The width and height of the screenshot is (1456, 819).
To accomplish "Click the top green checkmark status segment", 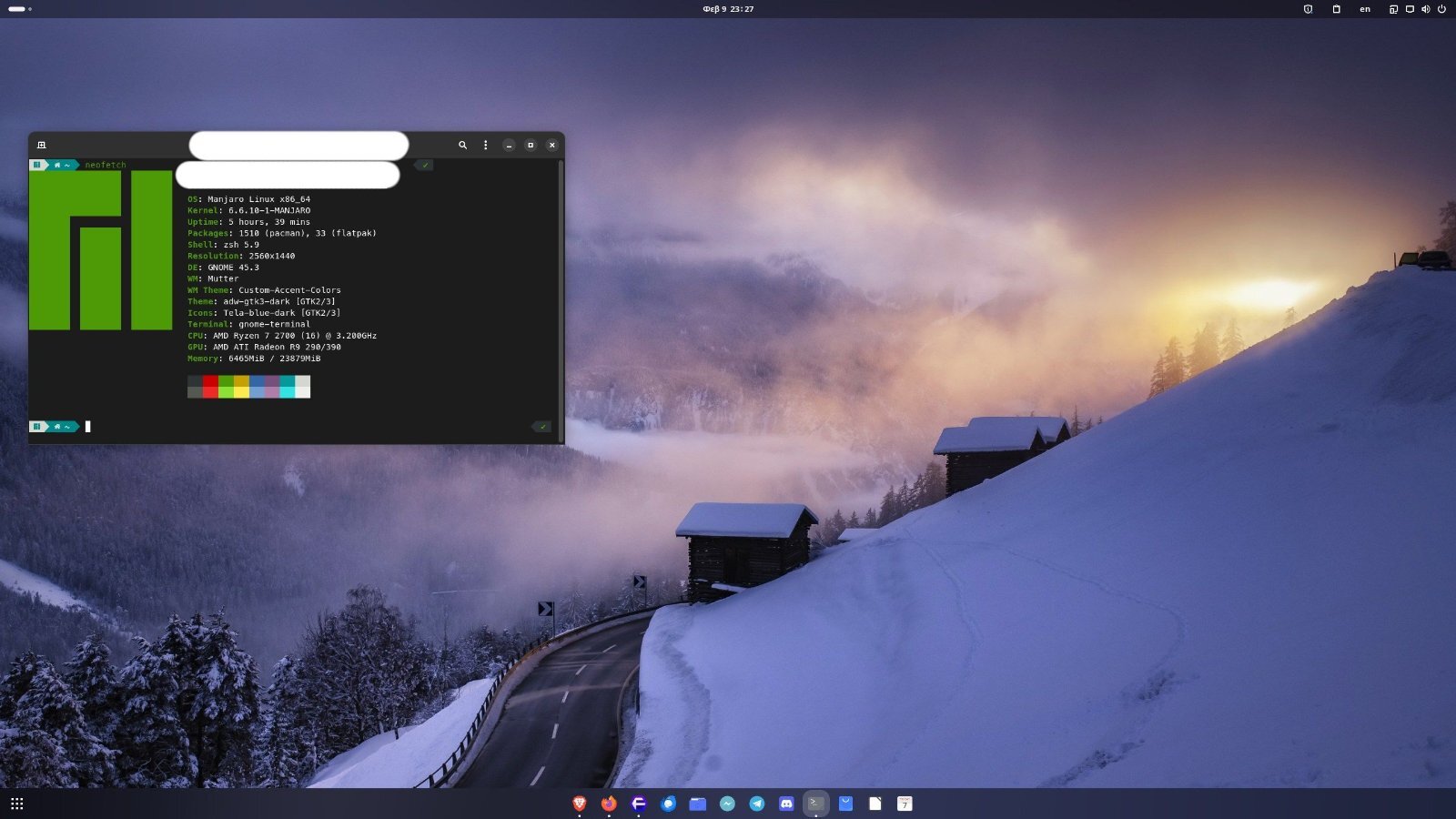I will point(425,165).
